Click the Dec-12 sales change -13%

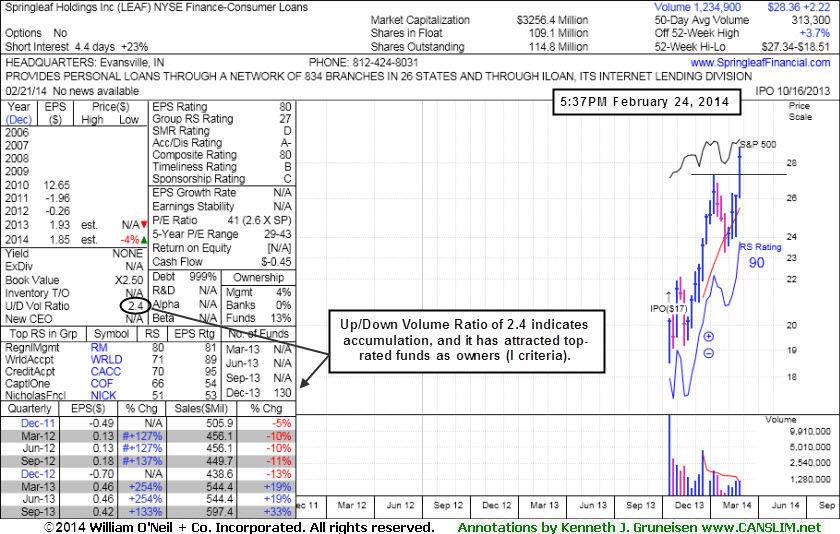click(279, 474)
